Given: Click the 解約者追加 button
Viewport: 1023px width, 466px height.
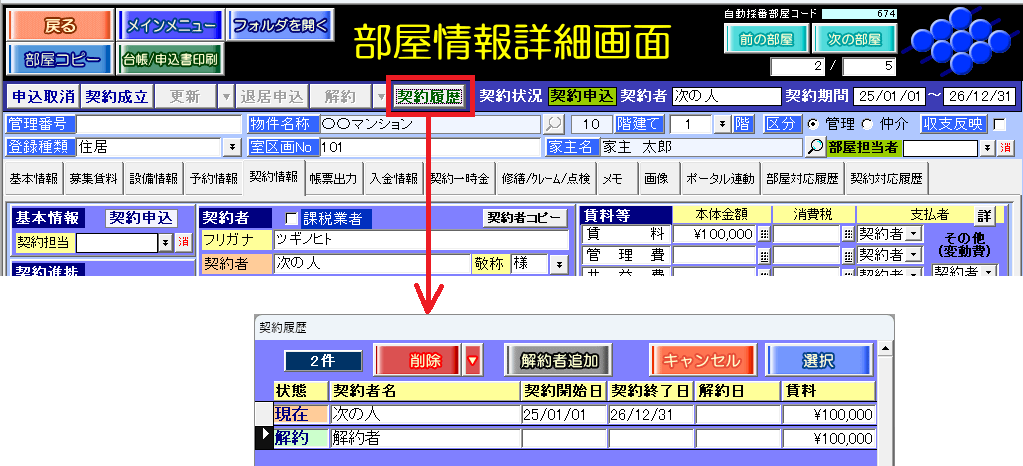Looking at the screenshot, I should [558, 360].
